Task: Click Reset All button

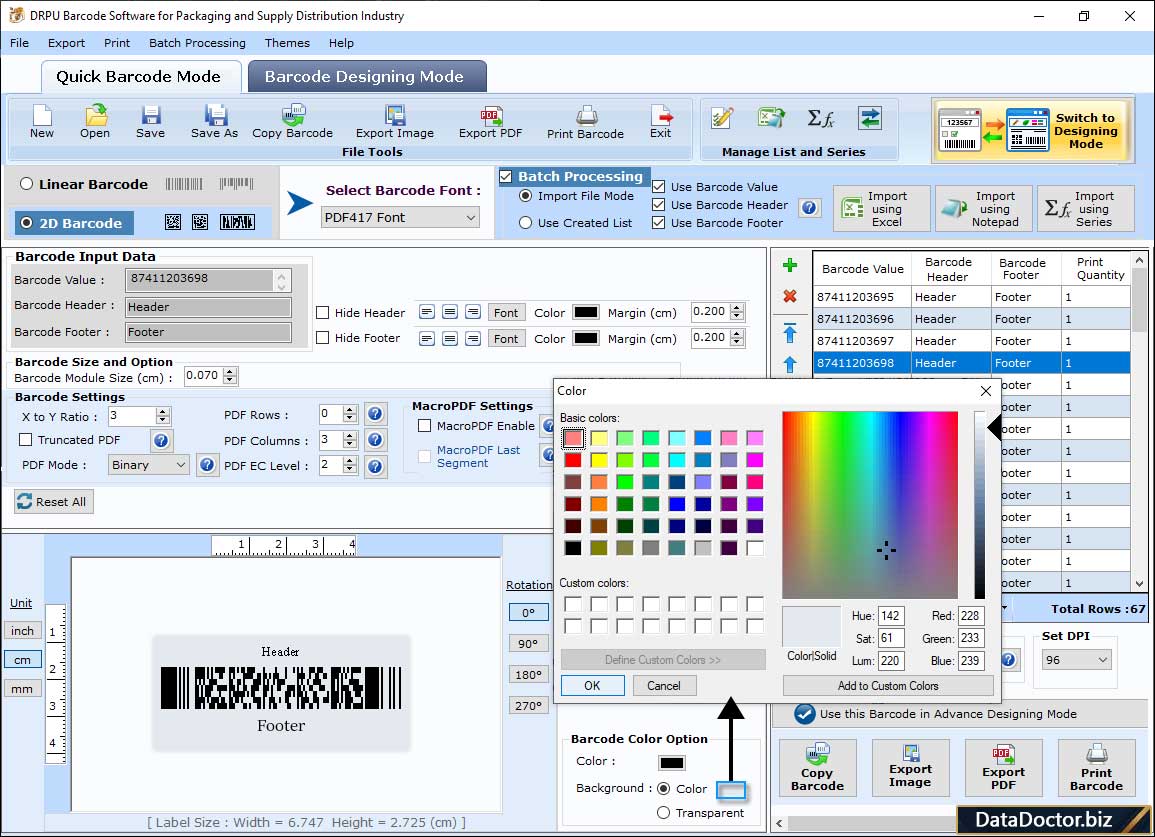Action: [x=53, y=502]
